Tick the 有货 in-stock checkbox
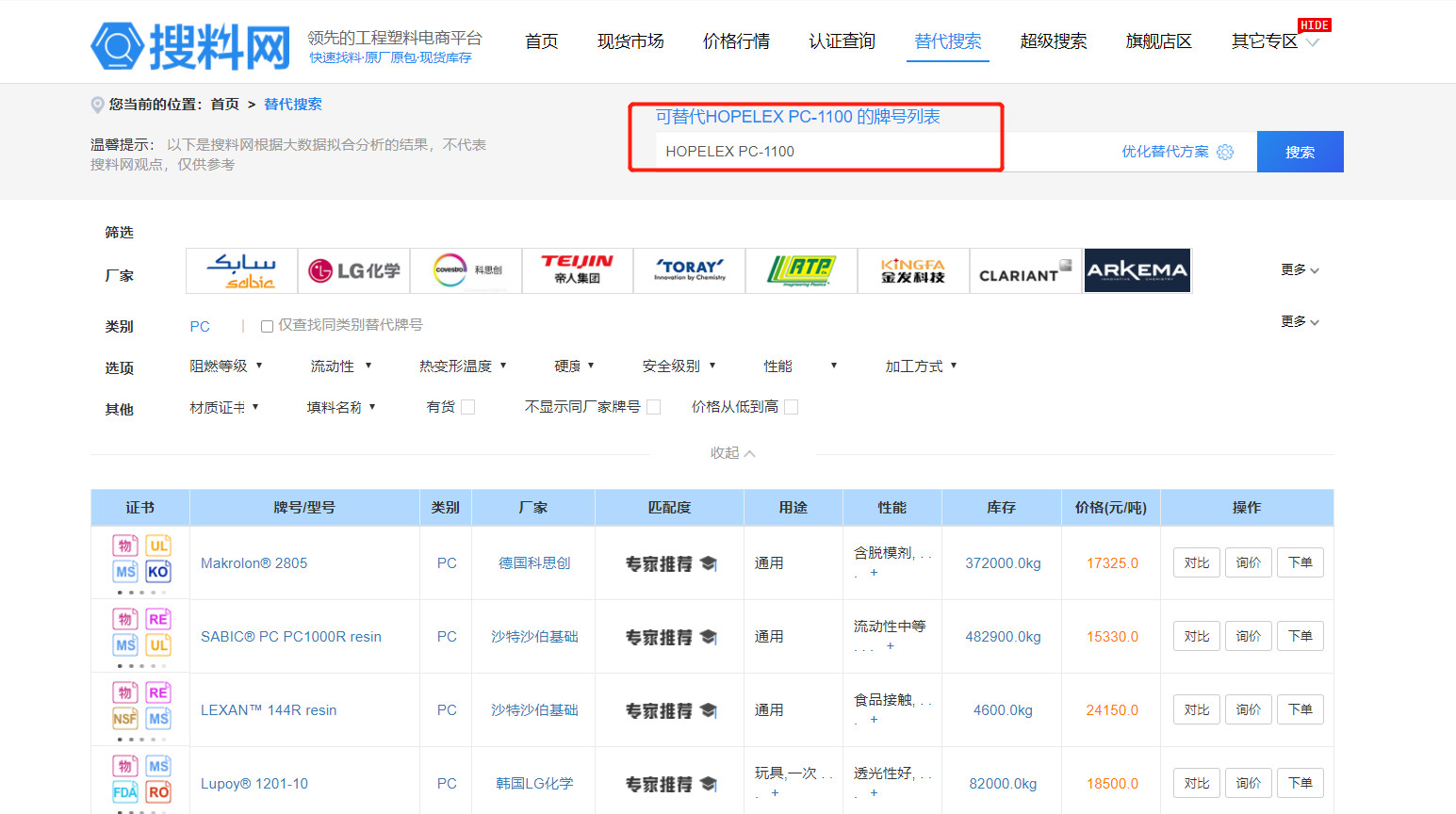 tap(468, 407)
